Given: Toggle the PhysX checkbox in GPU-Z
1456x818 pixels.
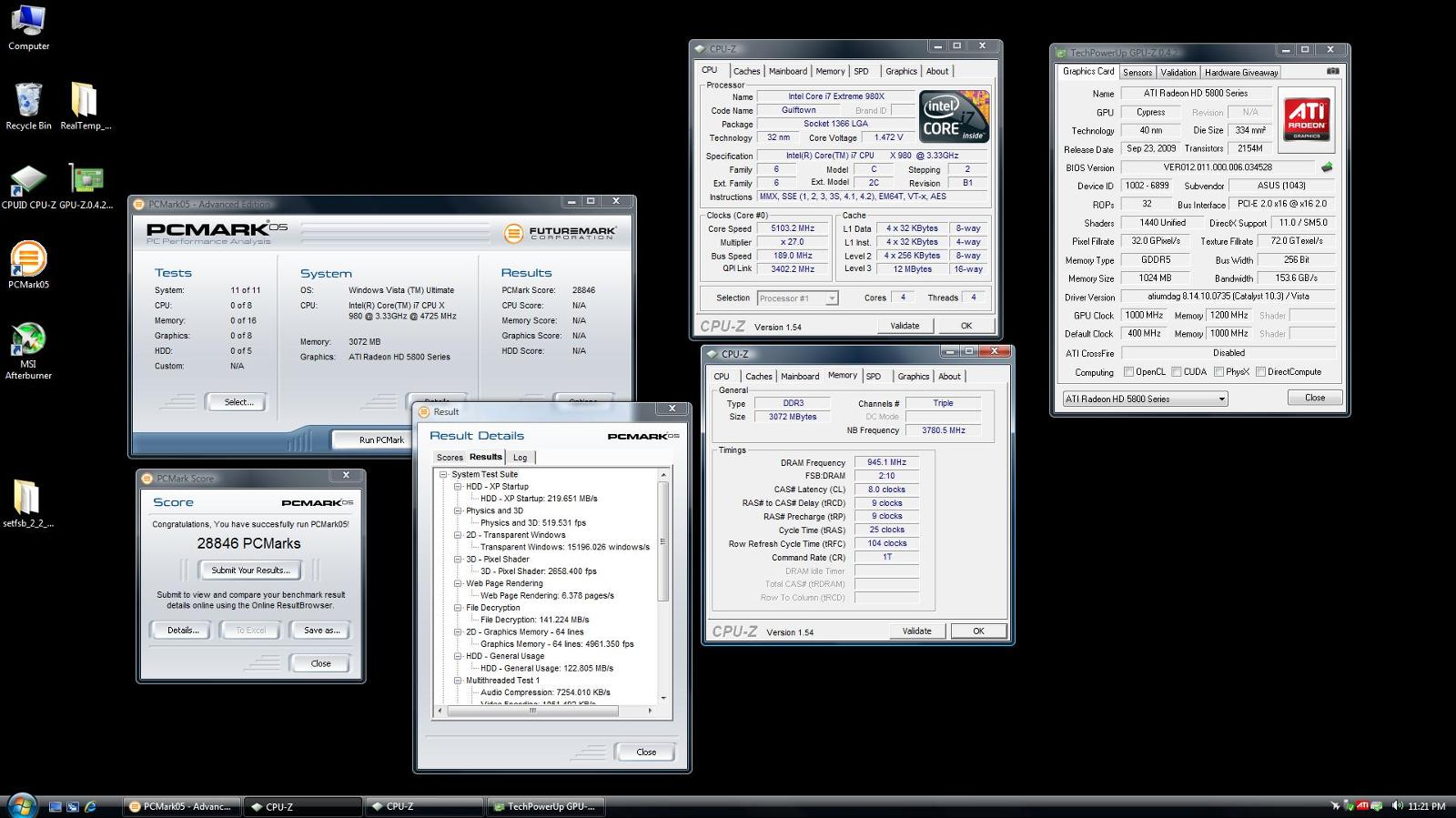Looking at the screenshot, I should (x=1218, y=371).
